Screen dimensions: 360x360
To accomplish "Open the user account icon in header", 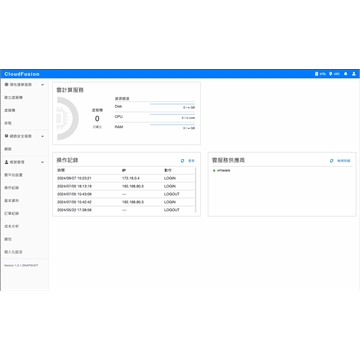I will (354, 74).
